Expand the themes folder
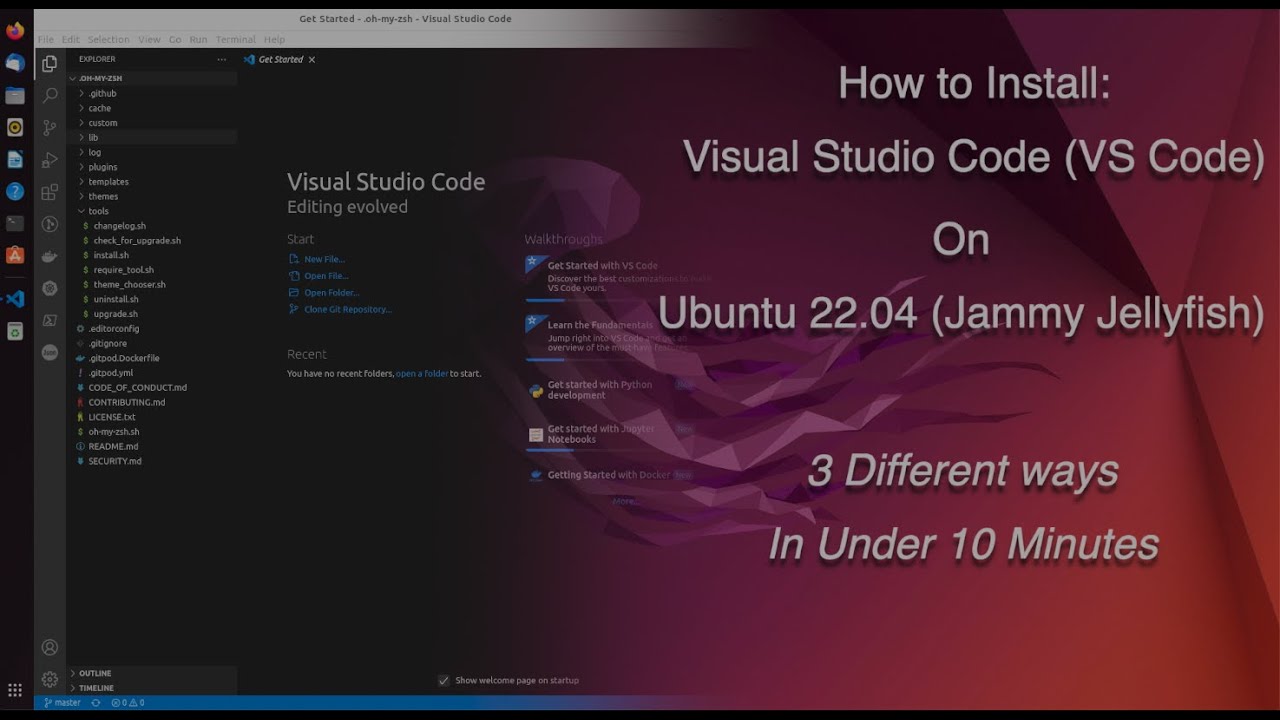The image size is (1280, 720). 152,196
